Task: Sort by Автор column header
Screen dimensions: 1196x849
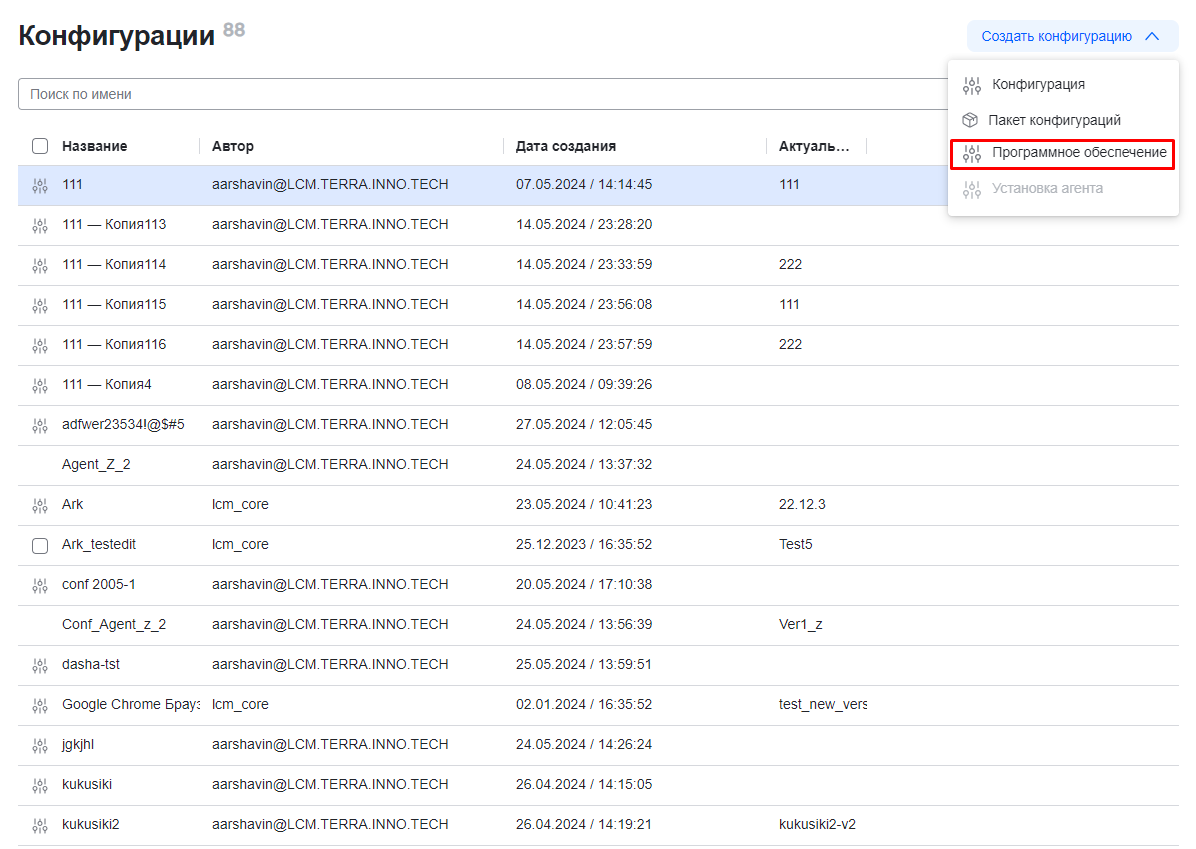Action: click(233, 146)
